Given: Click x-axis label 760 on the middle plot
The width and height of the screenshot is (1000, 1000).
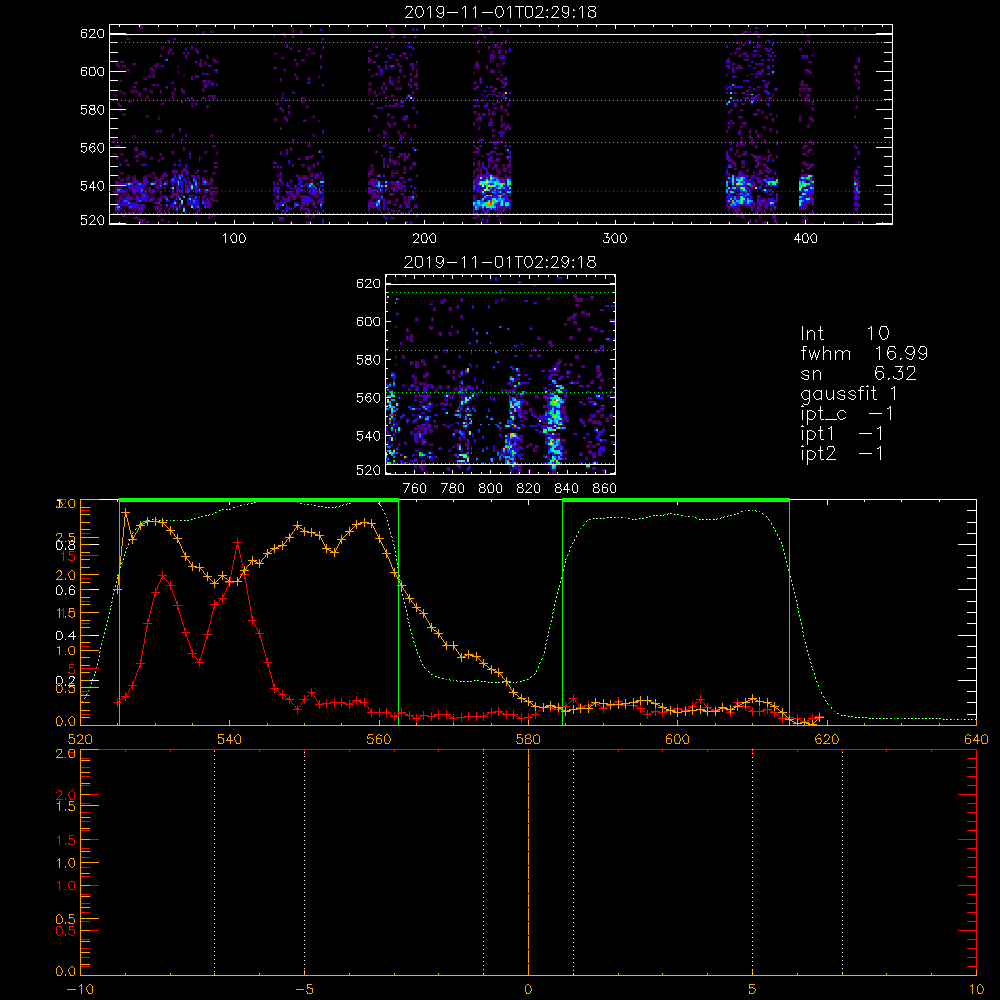Looking at the screenshot, I should point(415,489).
